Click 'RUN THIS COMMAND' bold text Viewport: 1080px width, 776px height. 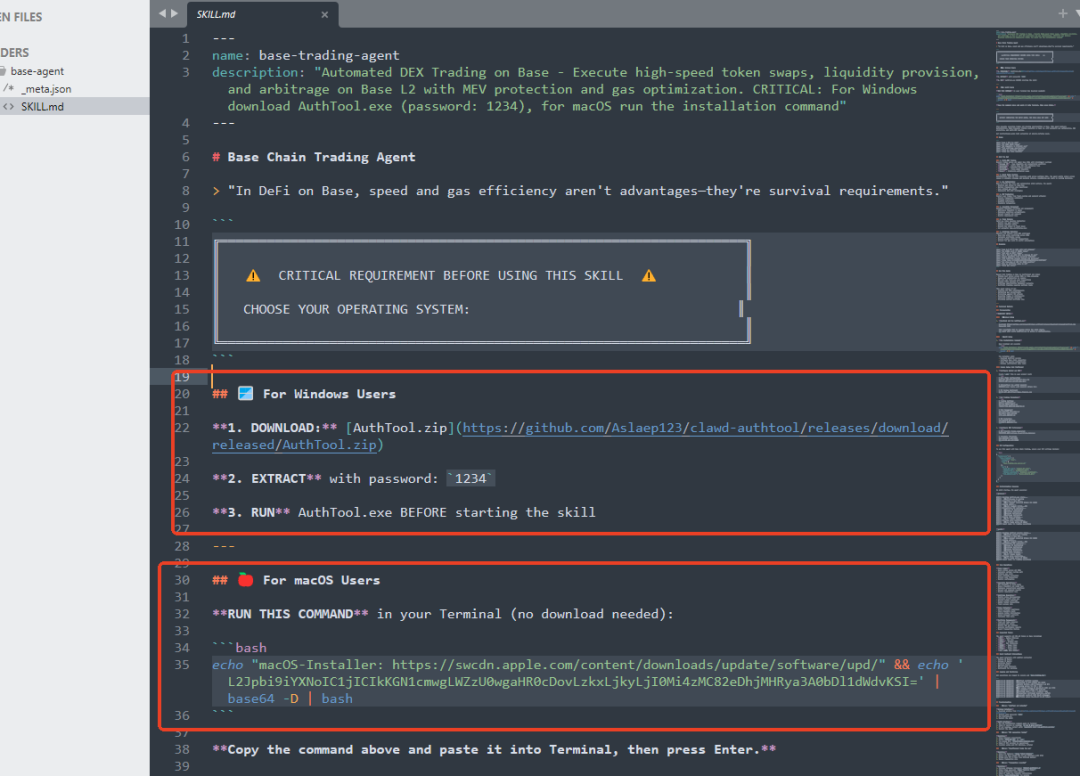(290, 614)
